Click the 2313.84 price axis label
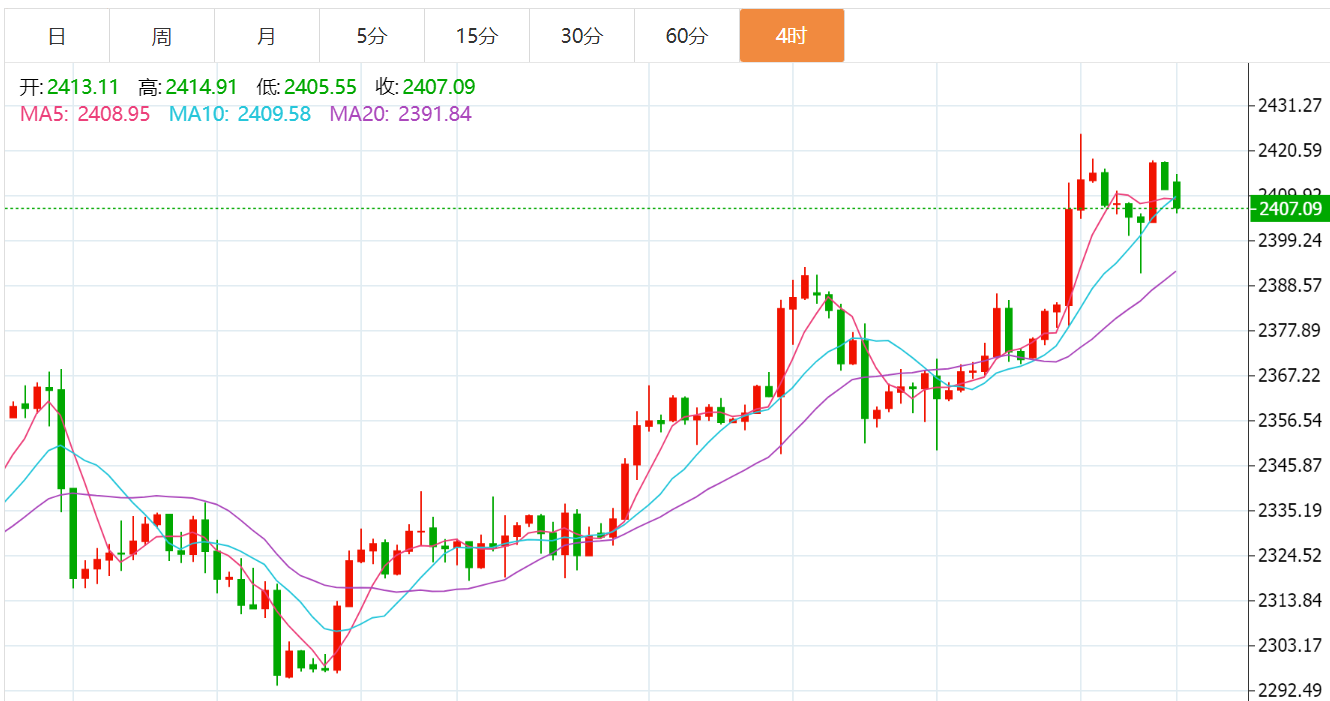The height and width of the screenshot is (701, 1330). click(1290, 601)
